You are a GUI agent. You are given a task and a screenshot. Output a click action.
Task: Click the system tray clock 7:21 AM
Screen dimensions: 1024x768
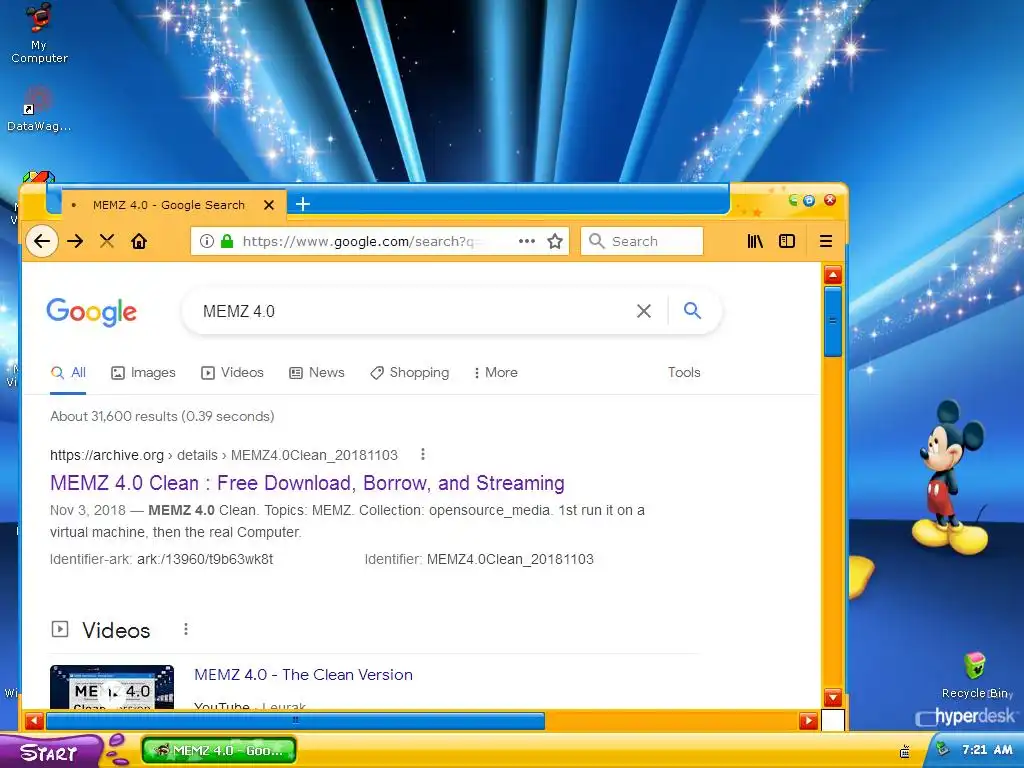coord(987,750)
